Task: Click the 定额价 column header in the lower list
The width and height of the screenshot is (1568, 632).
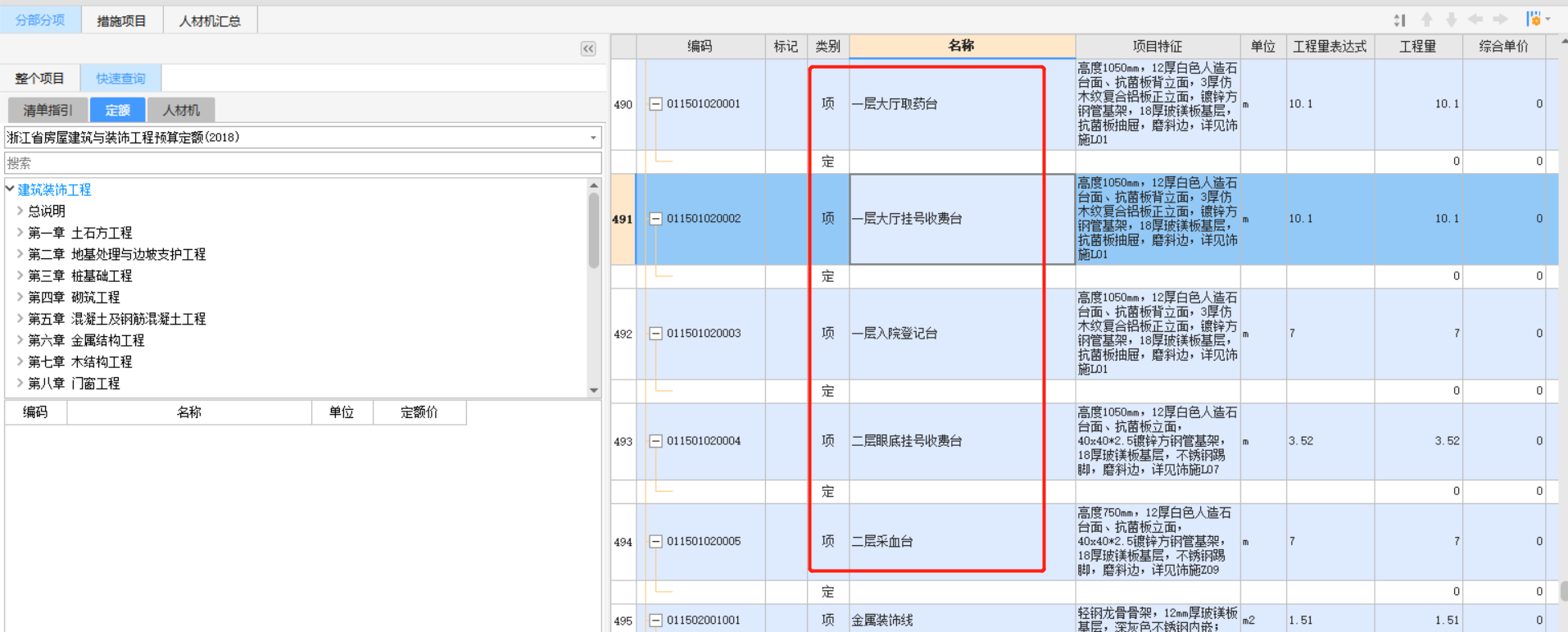Action: pos(419,412)
